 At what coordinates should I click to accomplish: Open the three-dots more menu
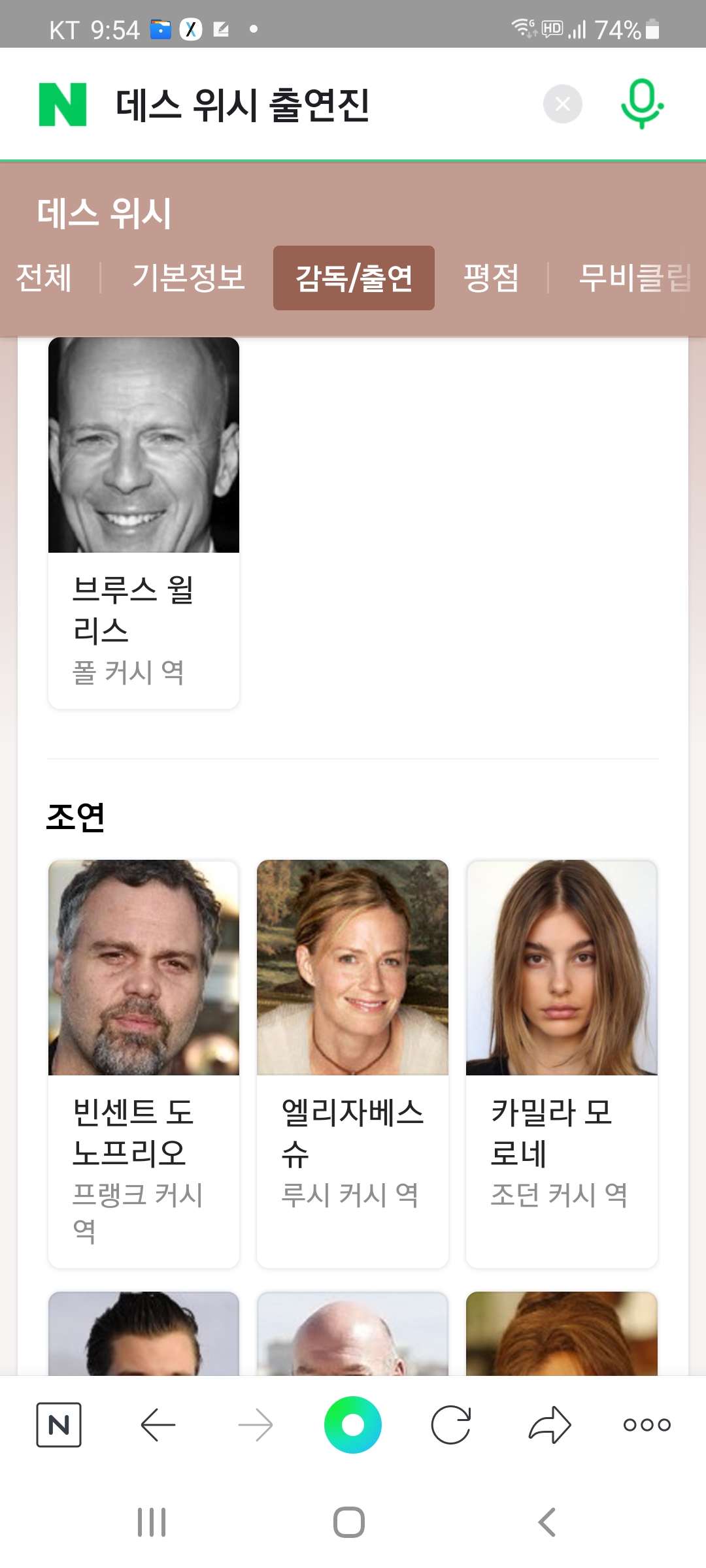[x=647, y=1425]
